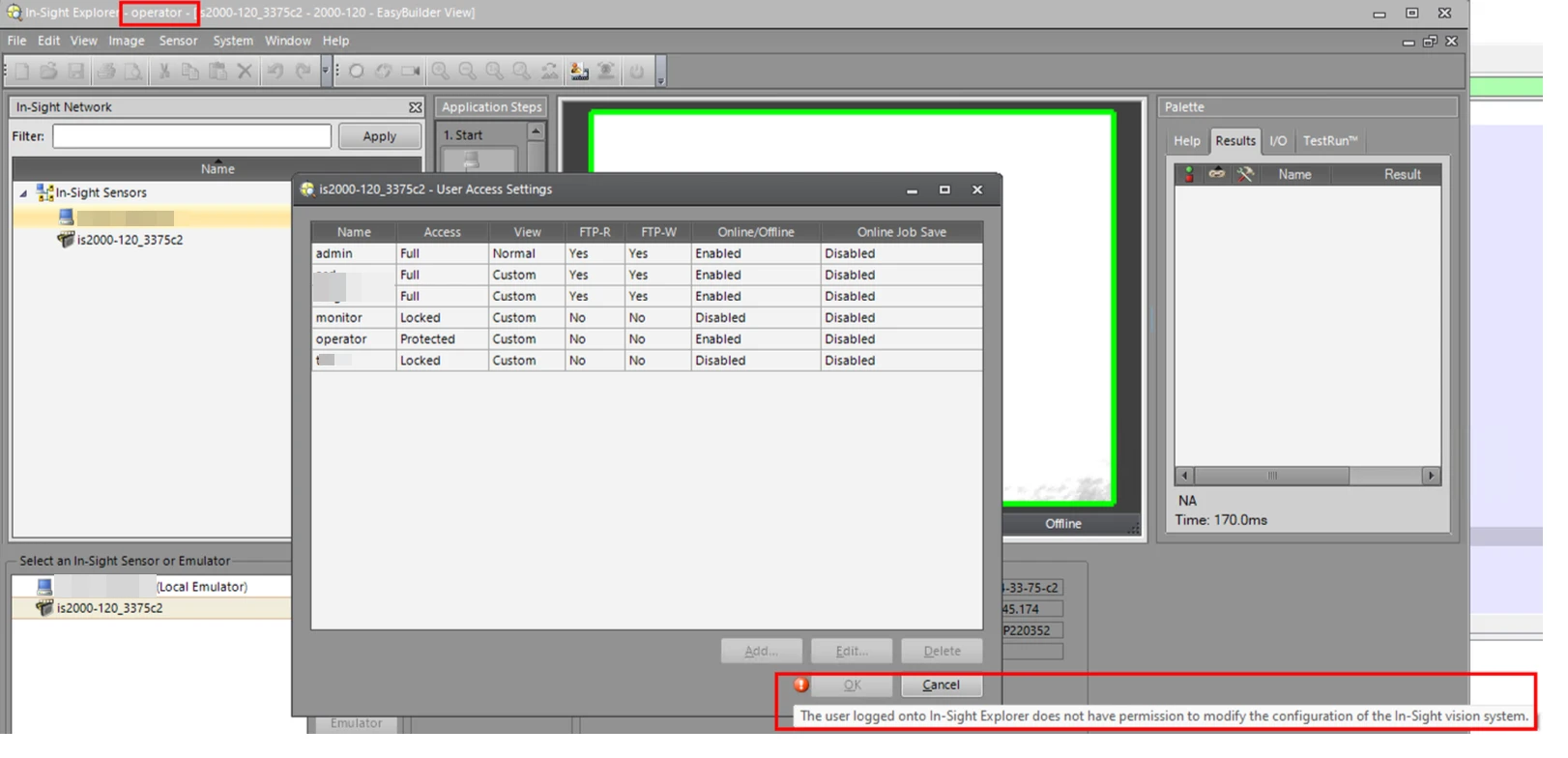Open the Sensor menu
Image resolution: width=1568 pixels, height=758 pixels.
pos(178,41)
